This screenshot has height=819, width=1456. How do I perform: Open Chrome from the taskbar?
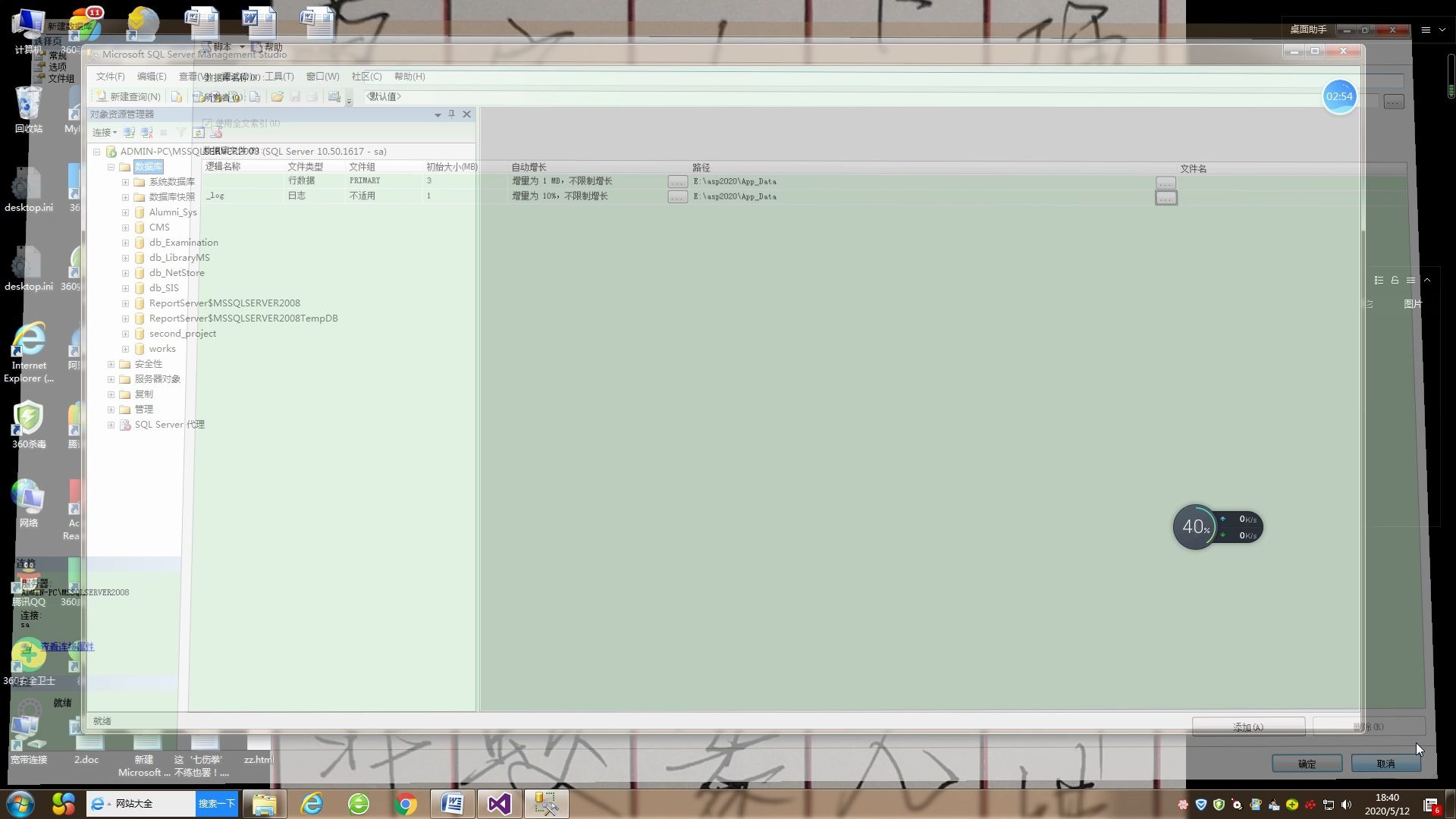click(406, 804)
